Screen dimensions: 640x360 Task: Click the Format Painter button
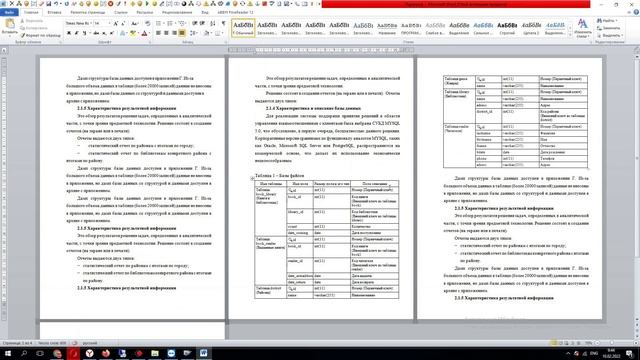pyautogui.click(x=40, y=35)
